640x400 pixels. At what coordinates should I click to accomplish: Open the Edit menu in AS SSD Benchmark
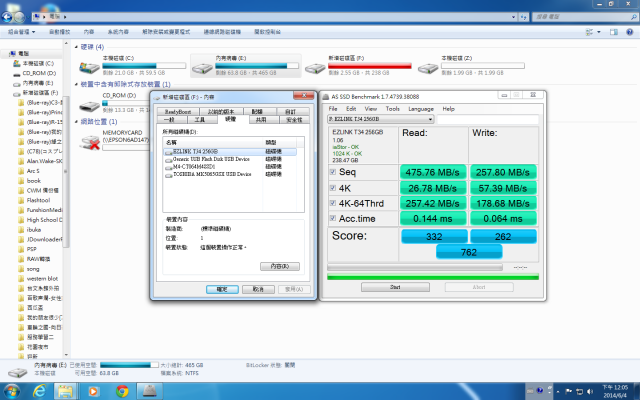[x=351, y=109]
